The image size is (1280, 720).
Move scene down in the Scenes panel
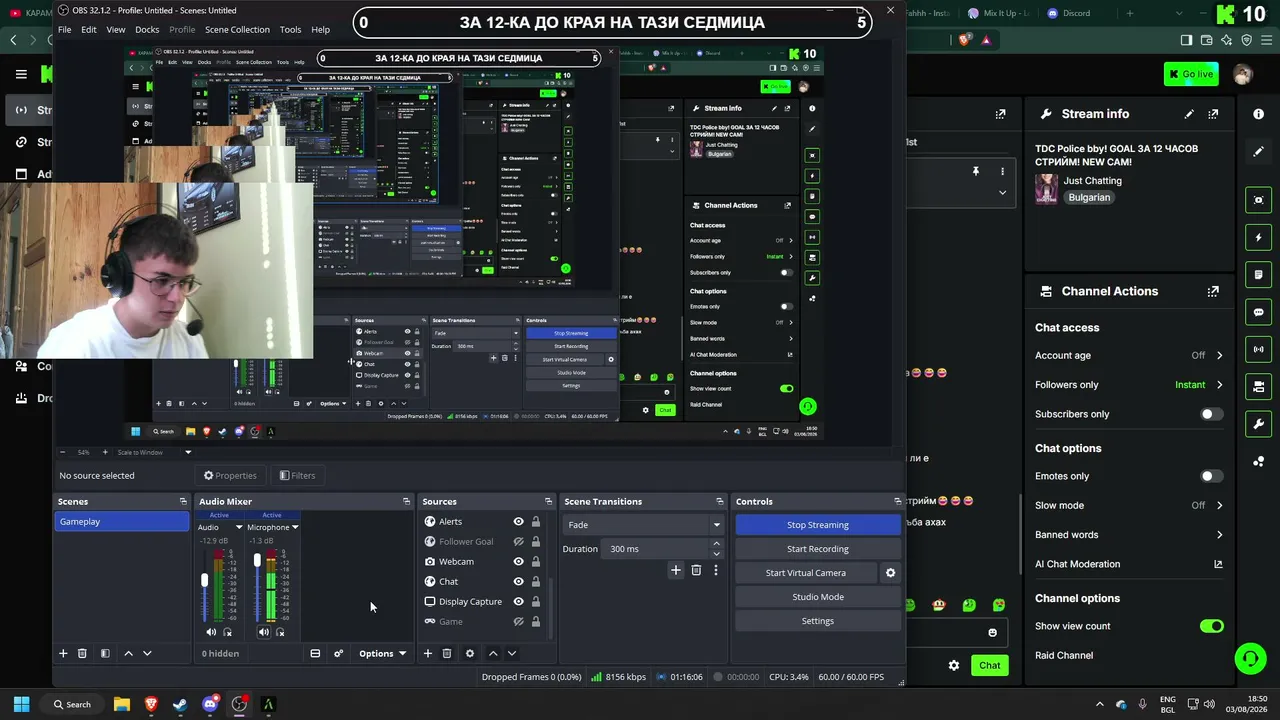(147, 653)
